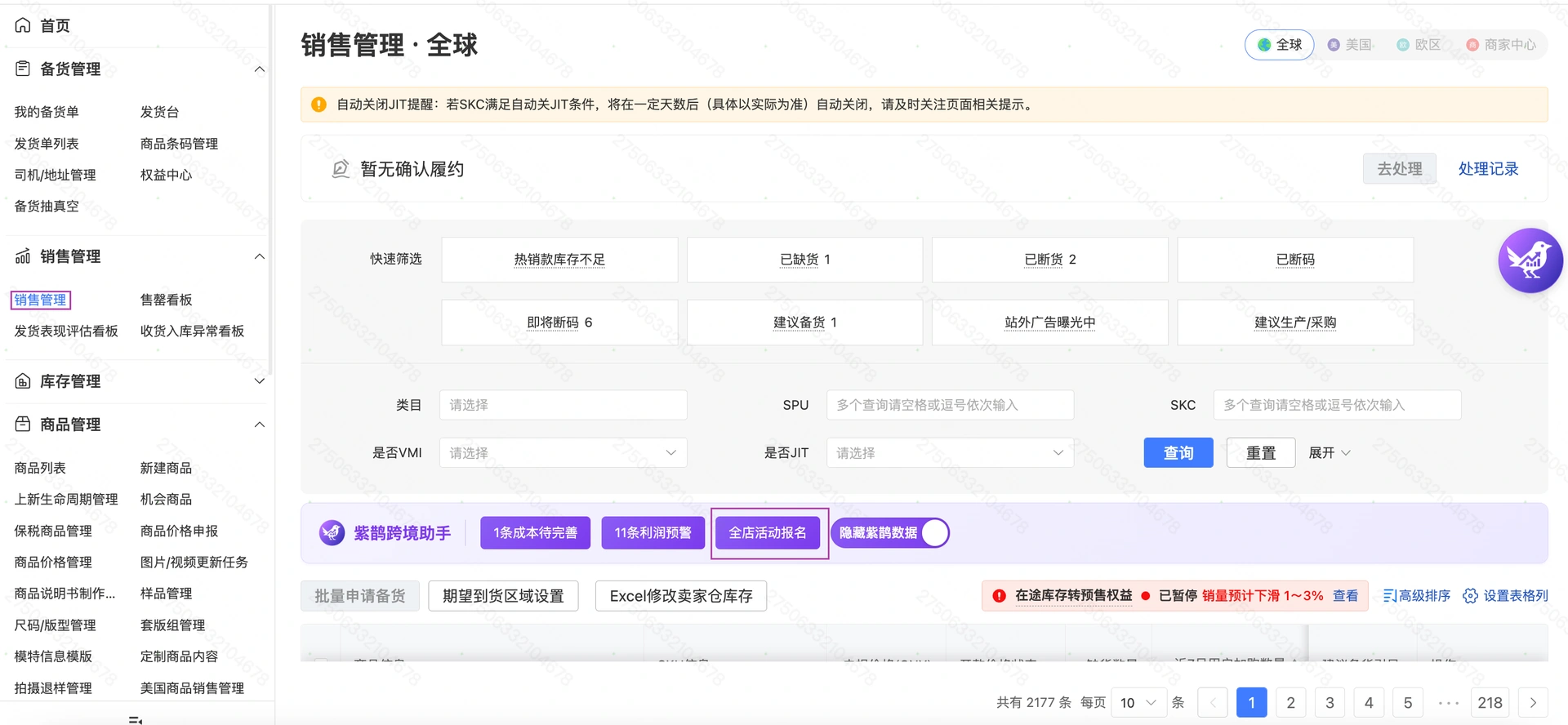Click the home icon beside 首页

click(x=23, y=25)
